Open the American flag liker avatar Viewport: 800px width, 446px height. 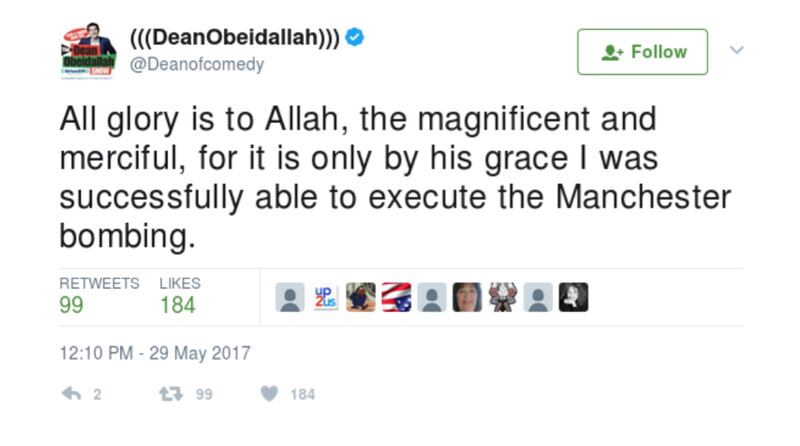(397, 297)
